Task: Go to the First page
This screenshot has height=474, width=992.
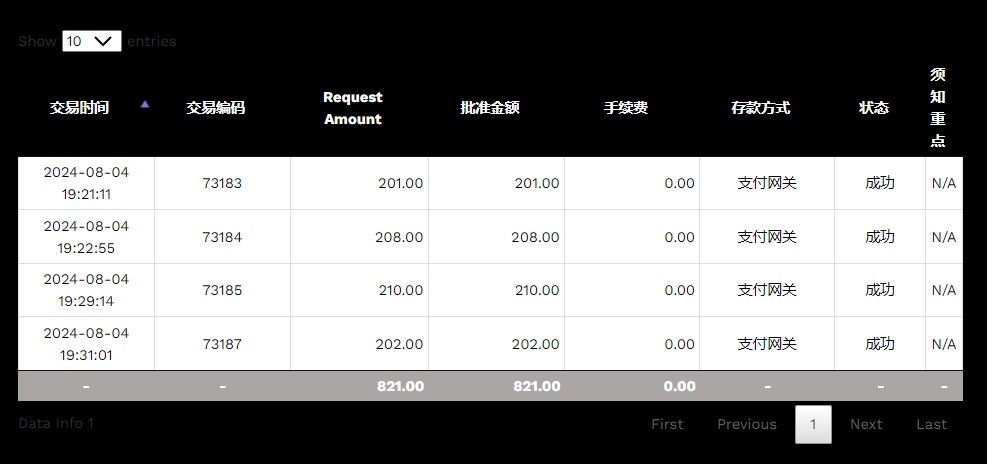Action: 667,424
